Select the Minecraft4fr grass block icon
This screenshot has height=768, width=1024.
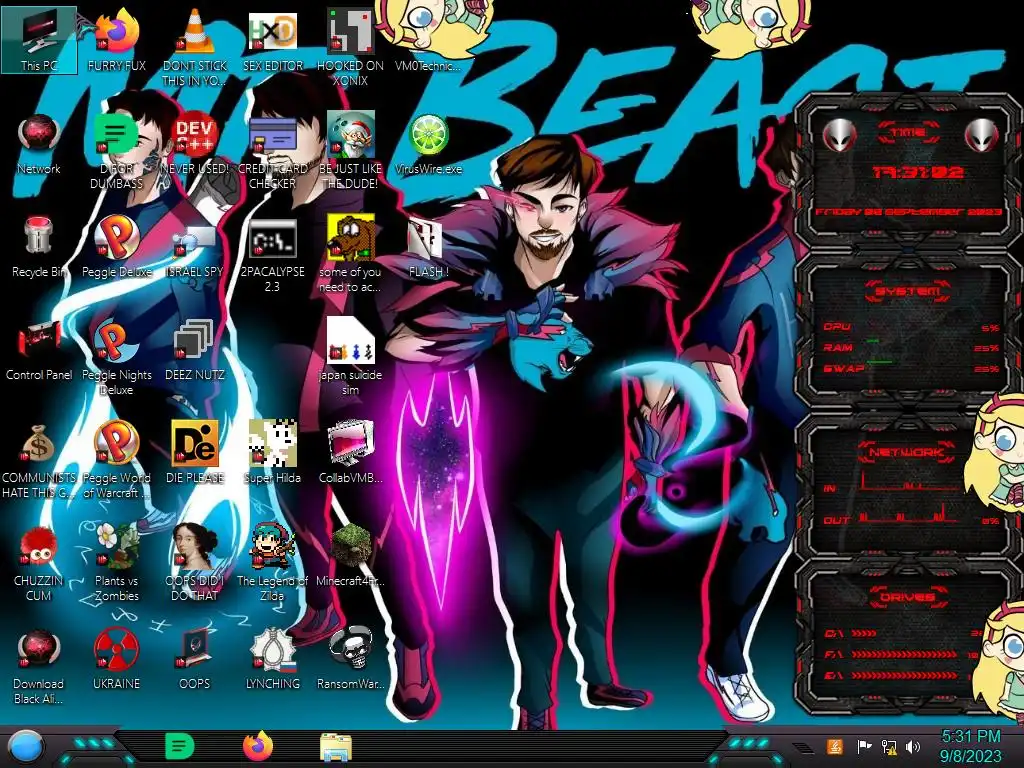click(x=351, y=555)
